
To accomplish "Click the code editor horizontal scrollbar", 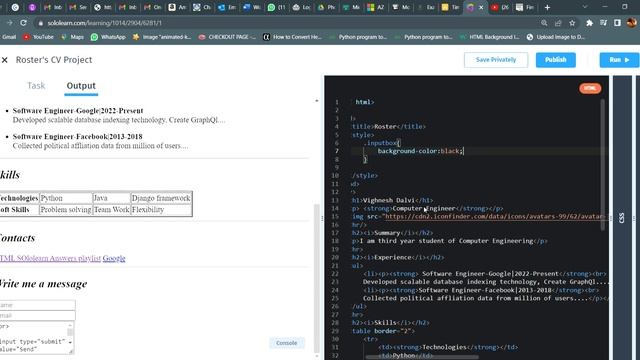I will [422, 357].
